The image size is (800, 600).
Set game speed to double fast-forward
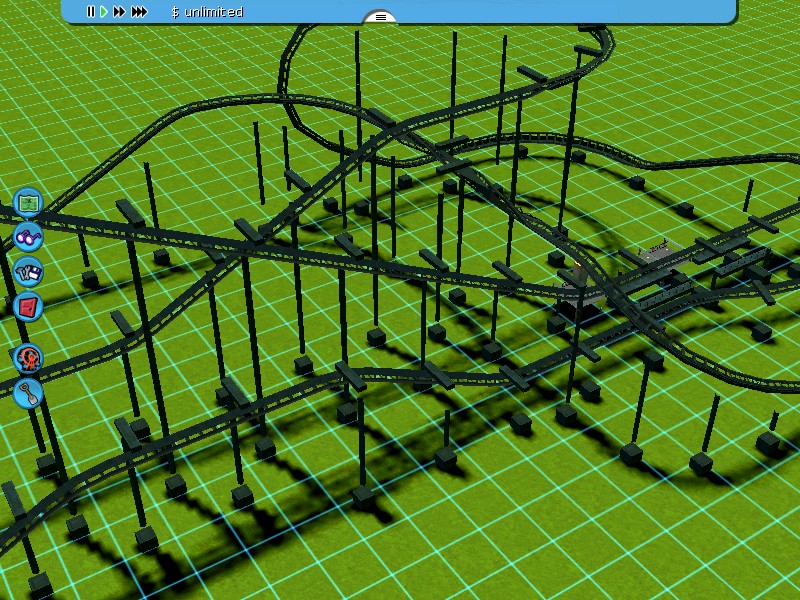[119, 12]
